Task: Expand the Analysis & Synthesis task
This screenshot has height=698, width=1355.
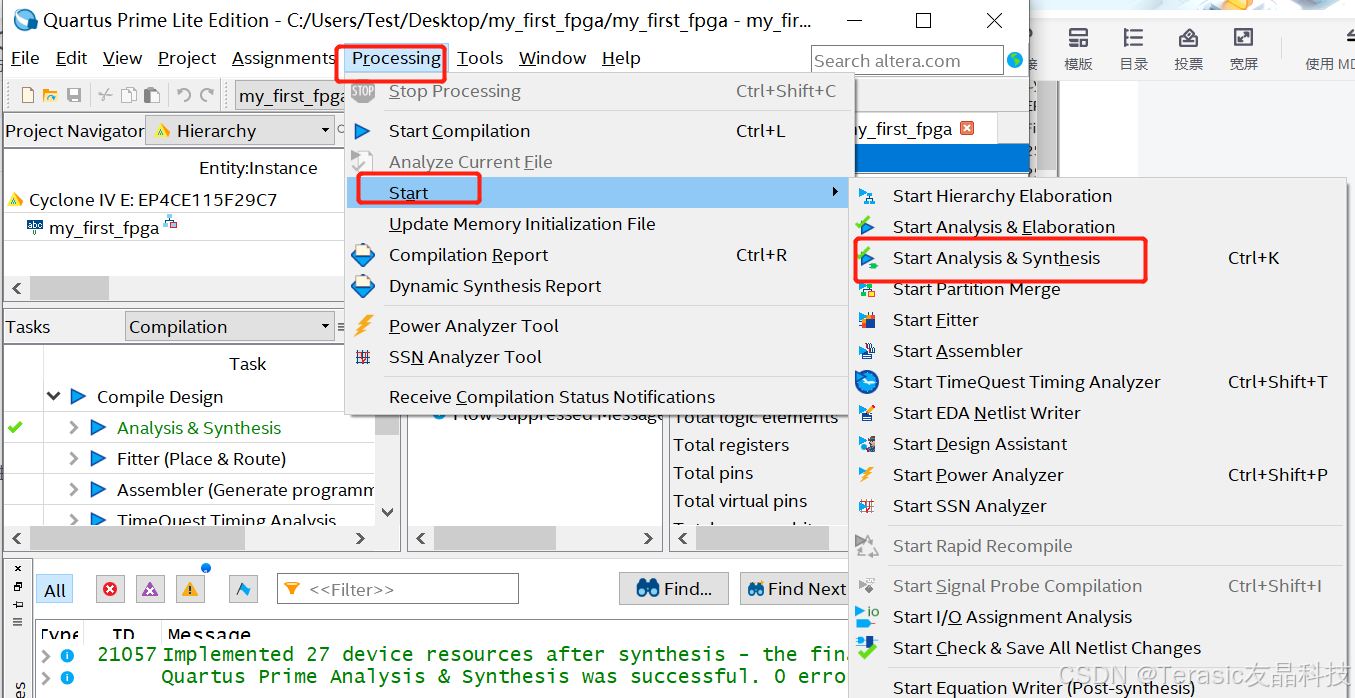Action: click(73, 428)
